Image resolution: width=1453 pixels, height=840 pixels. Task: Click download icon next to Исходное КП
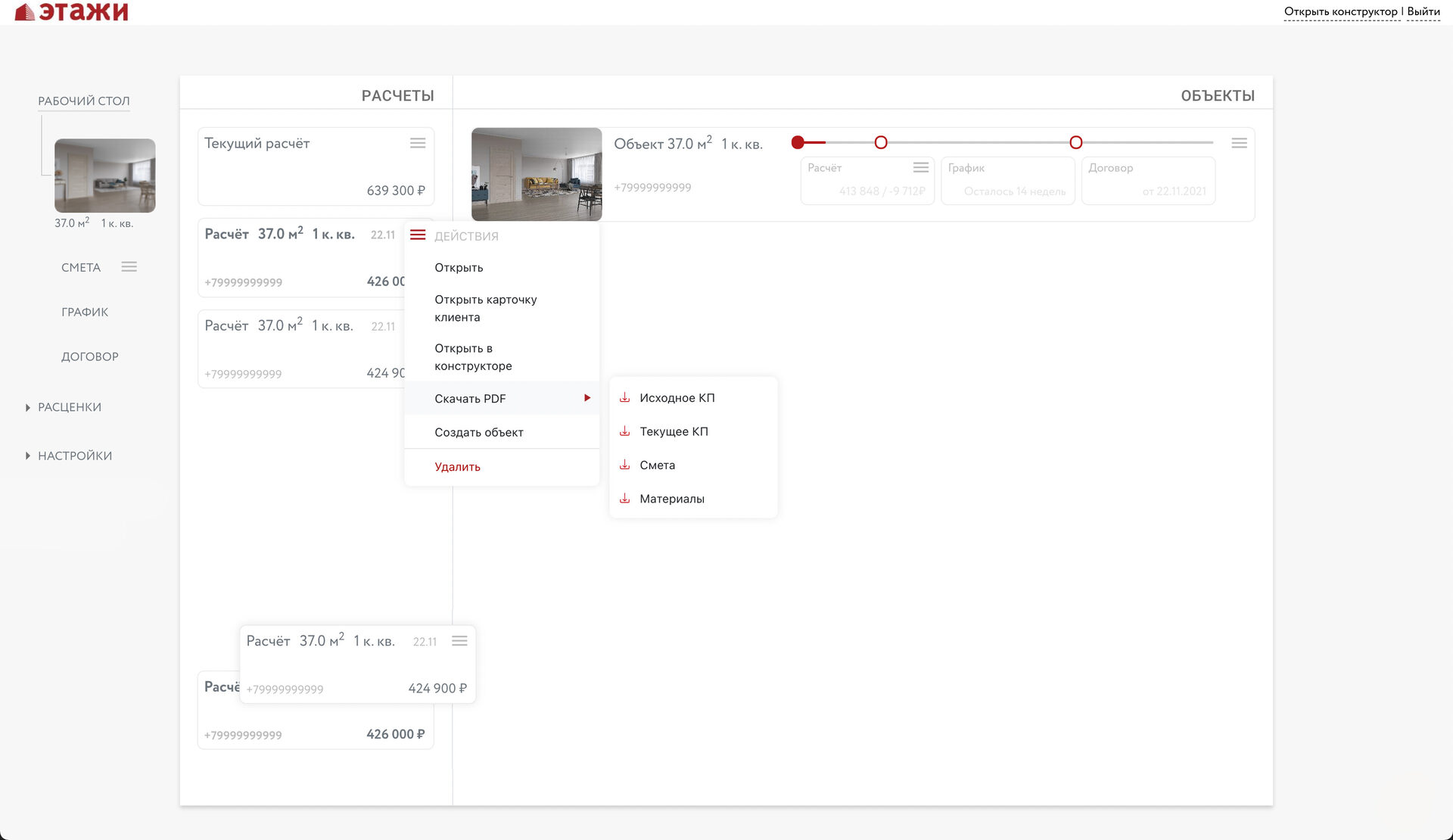pyautogui.click(x=625, y=398)
